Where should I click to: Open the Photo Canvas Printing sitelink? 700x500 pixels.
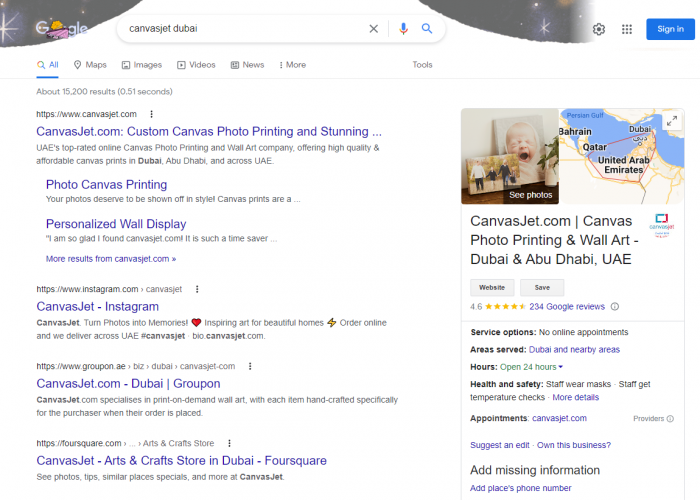(106, 185)
